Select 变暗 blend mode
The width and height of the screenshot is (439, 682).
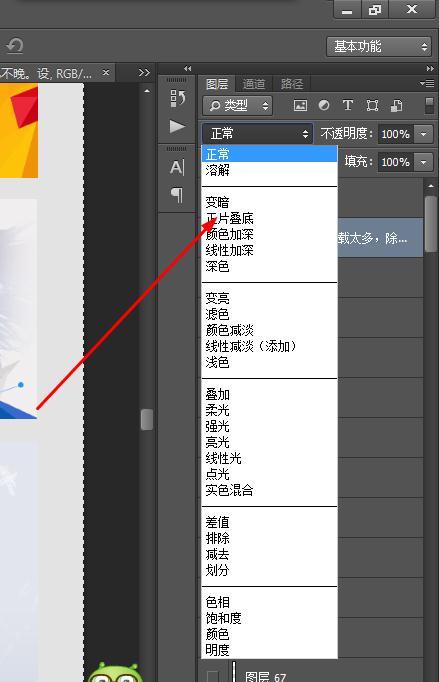(269, 202)
